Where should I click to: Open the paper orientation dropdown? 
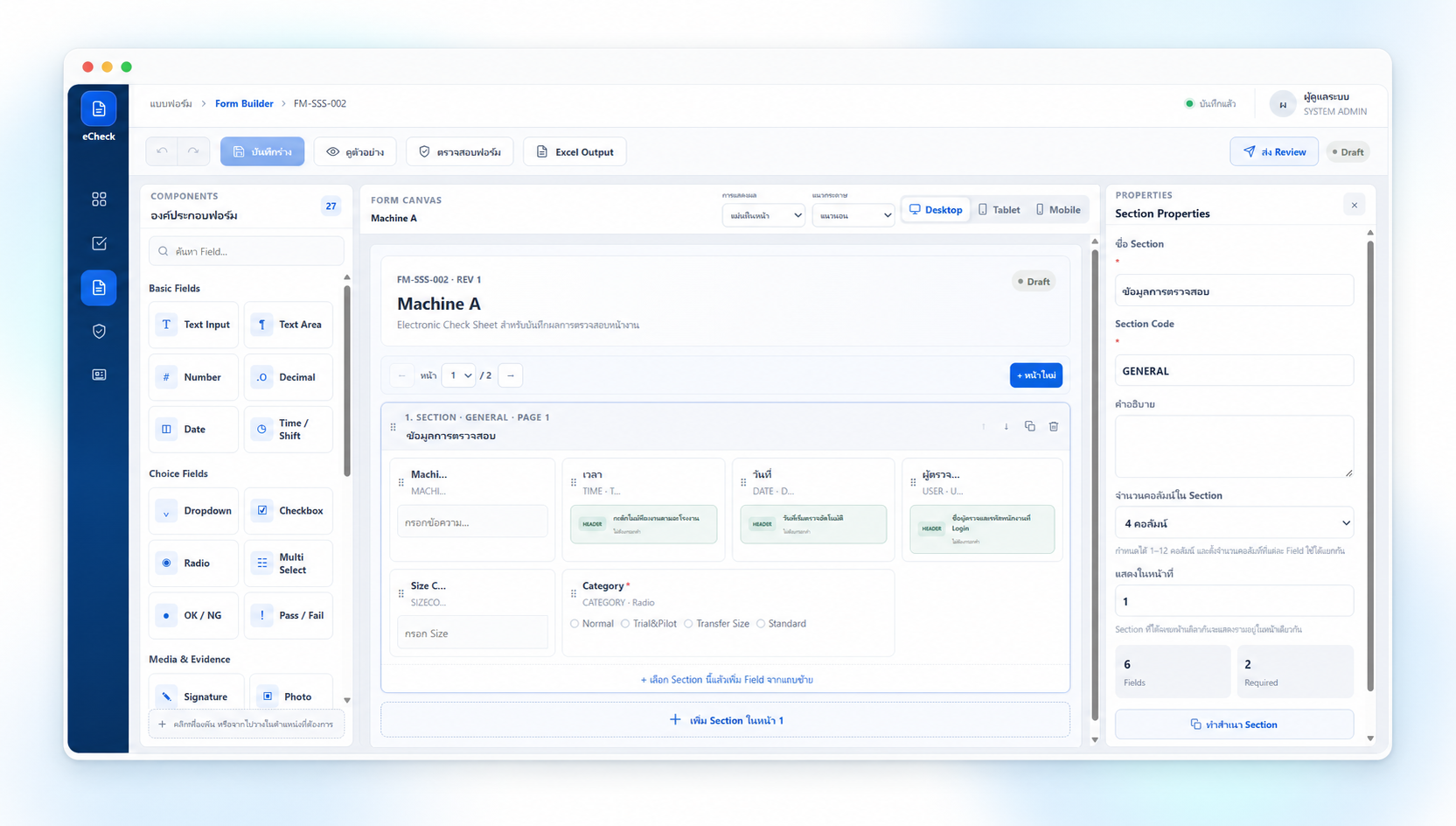[853, 215]
